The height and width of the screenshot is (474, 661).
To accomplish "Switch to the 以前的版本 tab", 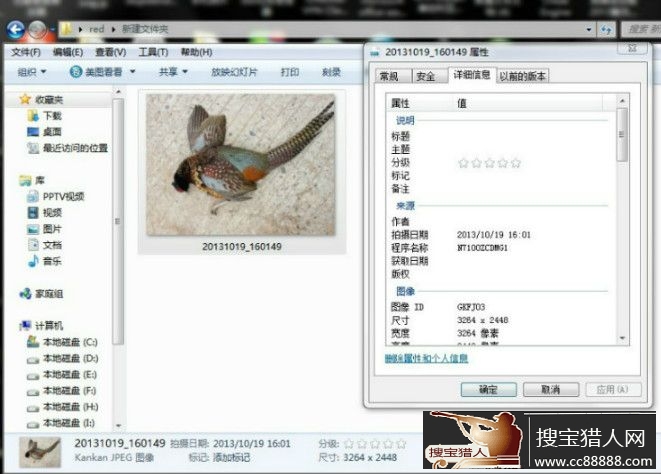I will [523, 76].
